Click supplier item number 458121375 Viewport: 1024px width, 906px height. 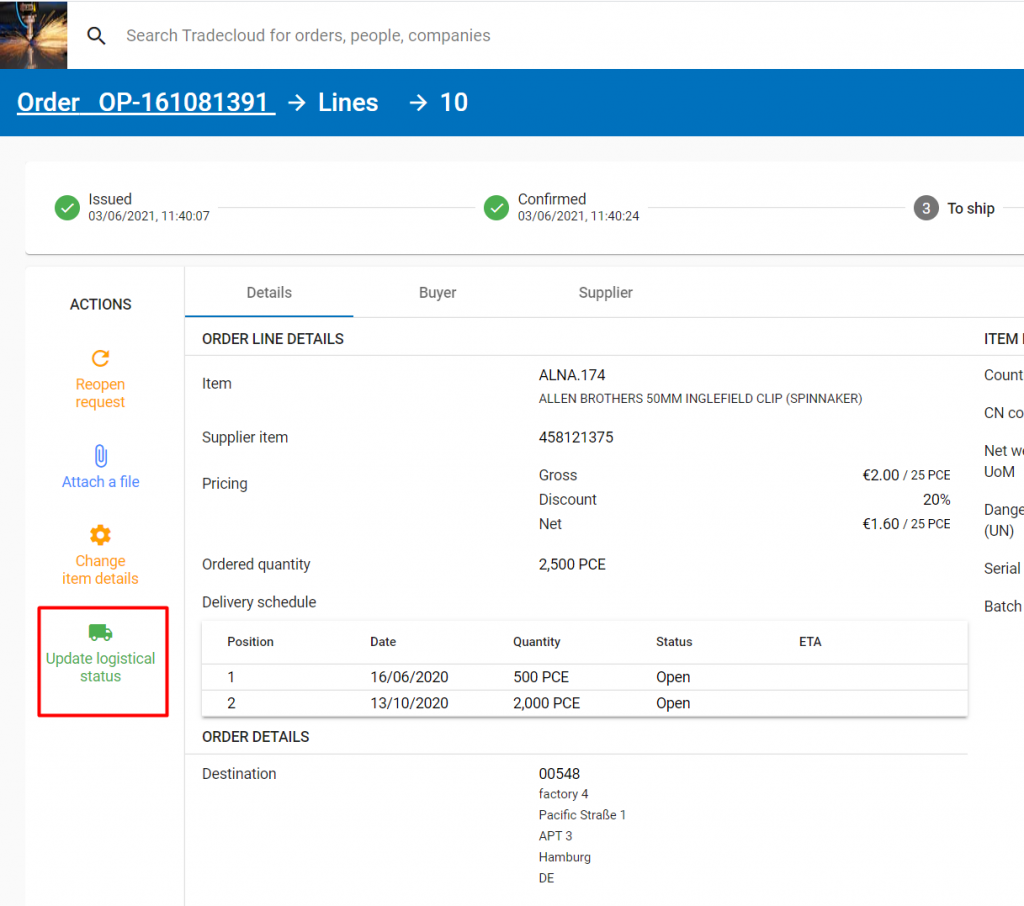tap(576, 438)
